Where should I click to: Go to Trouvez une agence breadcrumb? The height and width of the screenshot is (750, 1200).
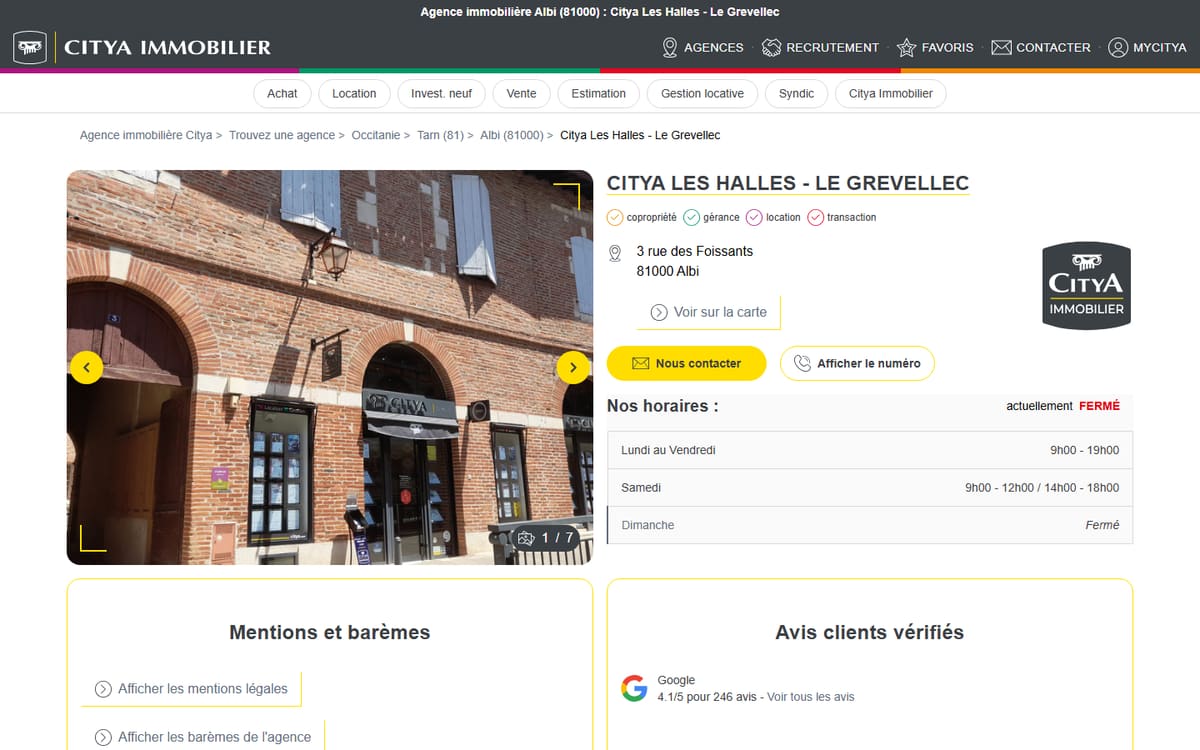[282, 135]
